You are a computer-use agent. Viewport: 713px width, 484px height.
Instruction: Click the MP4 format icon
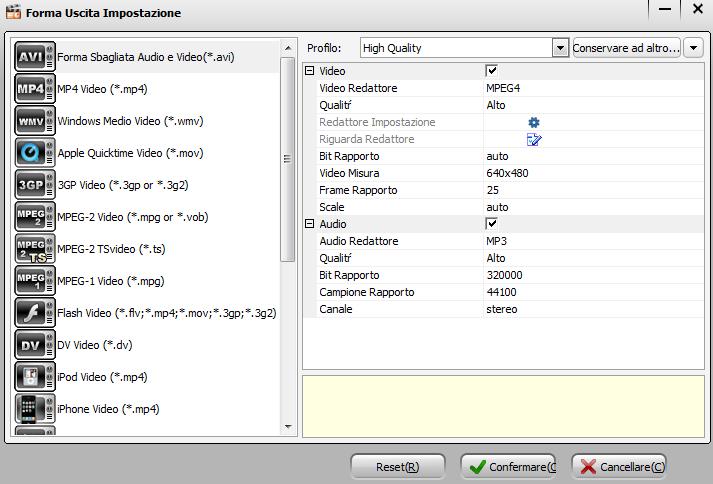tap(35, 89)
